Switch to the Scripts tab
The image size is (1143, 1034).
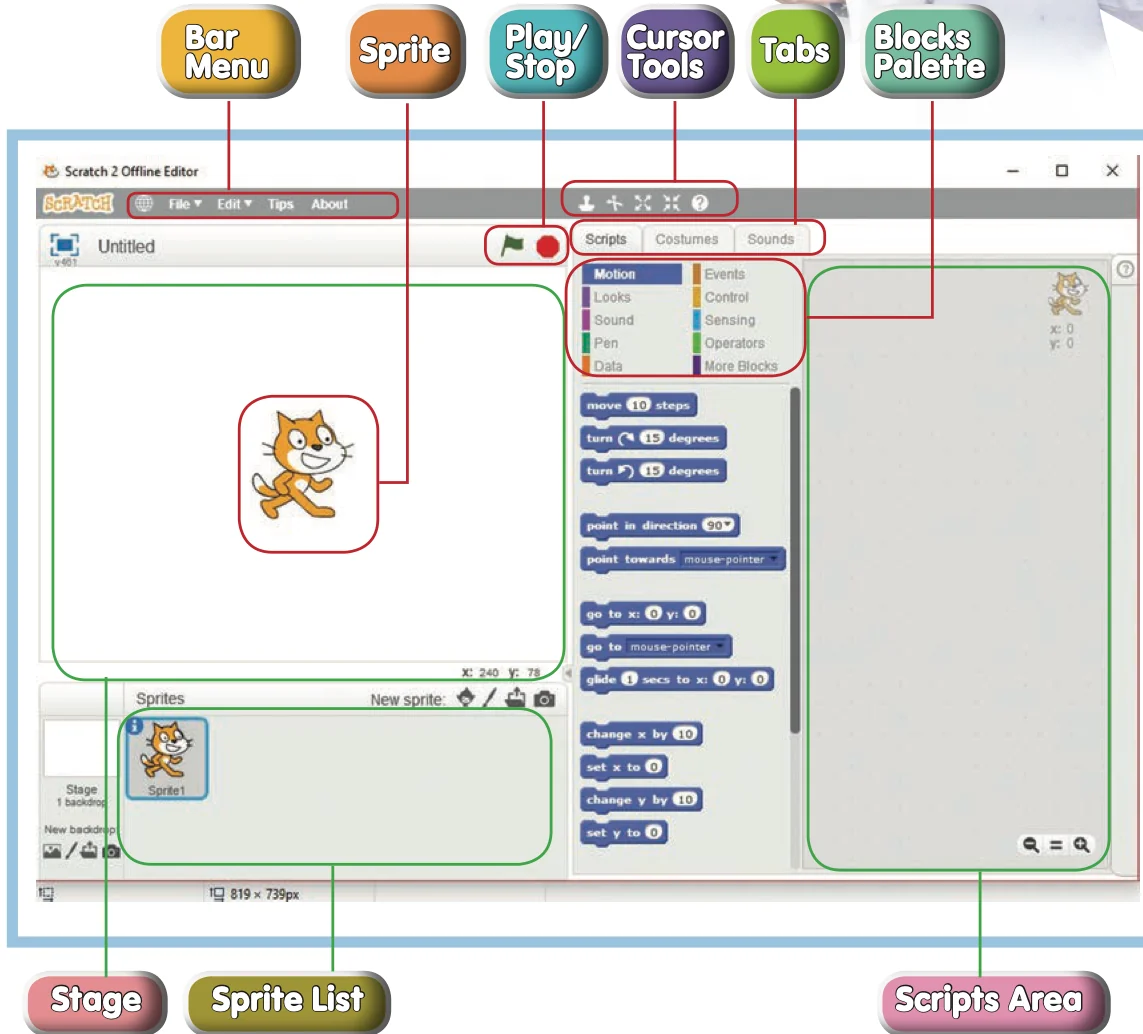pos(606,239)
